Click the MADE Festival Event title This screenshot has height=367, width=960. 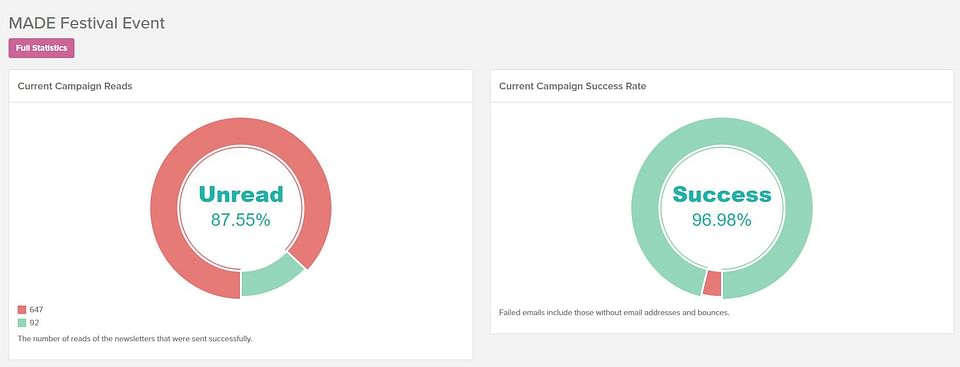tap(86, 23)
